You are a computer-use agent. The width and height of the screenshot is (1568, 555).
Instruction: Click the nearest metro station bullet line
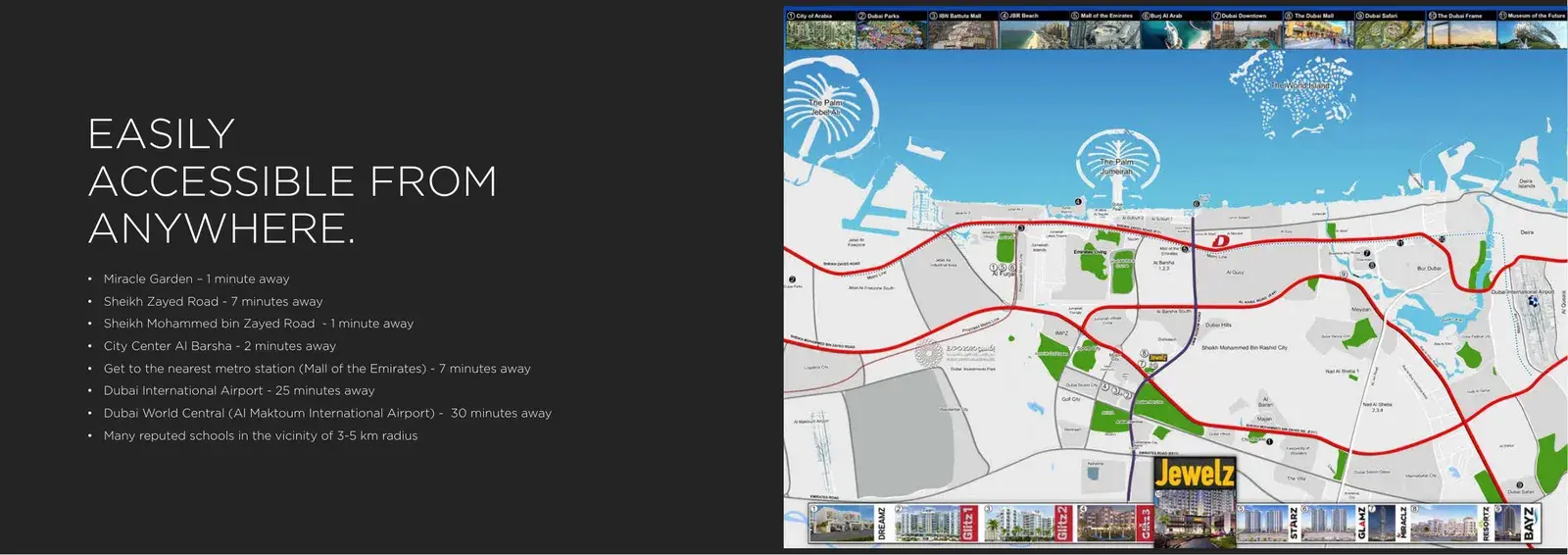pos(317,369)
